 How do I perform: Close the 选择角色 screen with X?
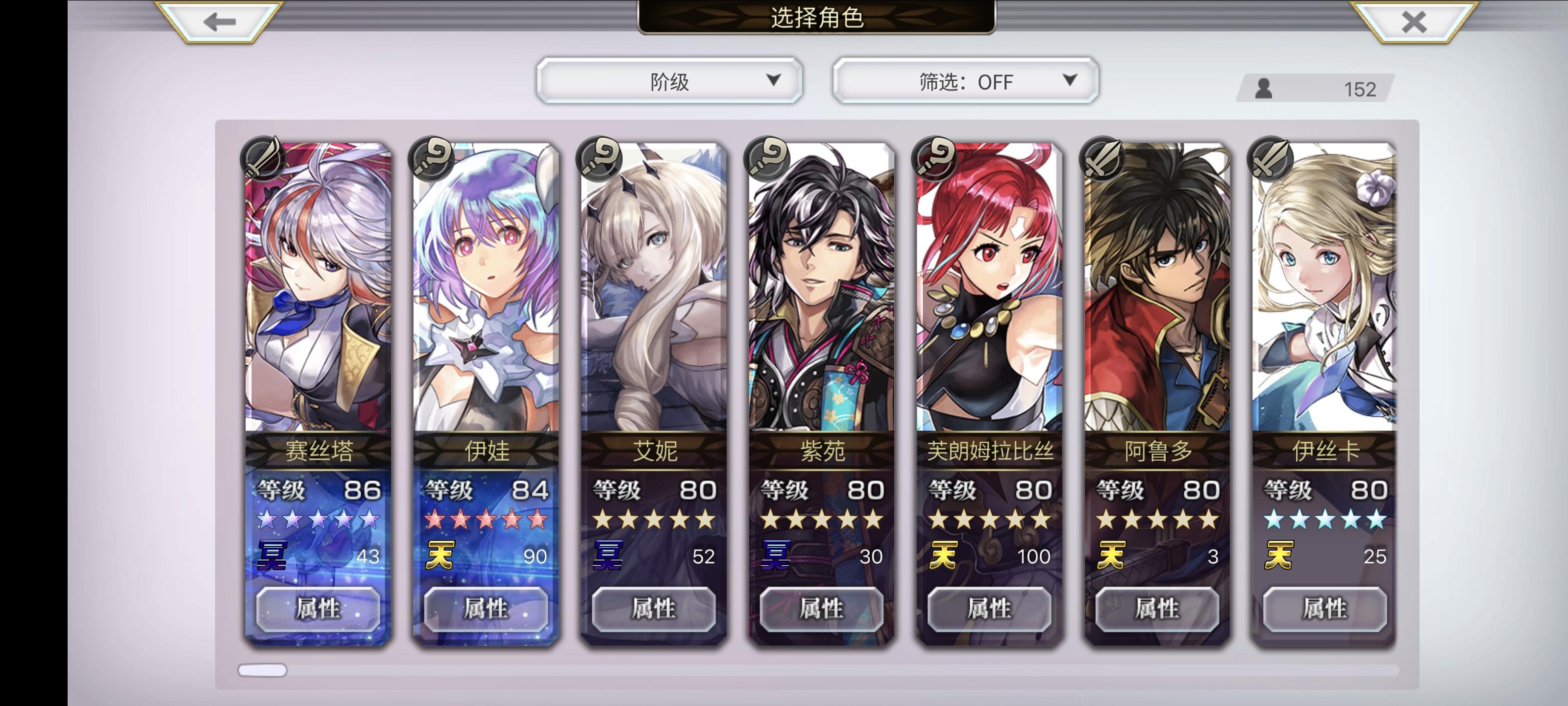pyautogui.click(x=1413, y=23)
